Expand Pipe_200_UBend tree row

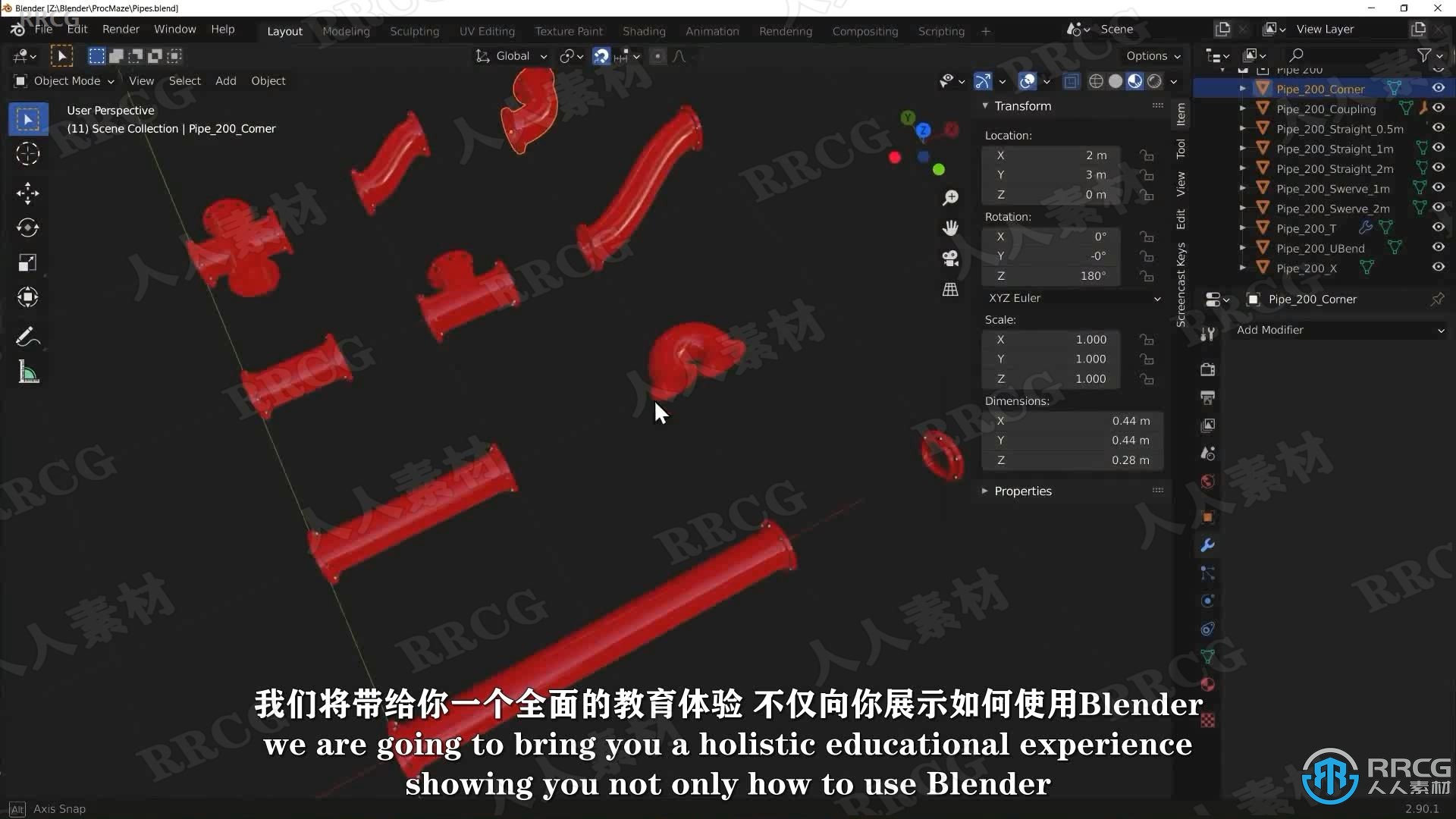1242,247
